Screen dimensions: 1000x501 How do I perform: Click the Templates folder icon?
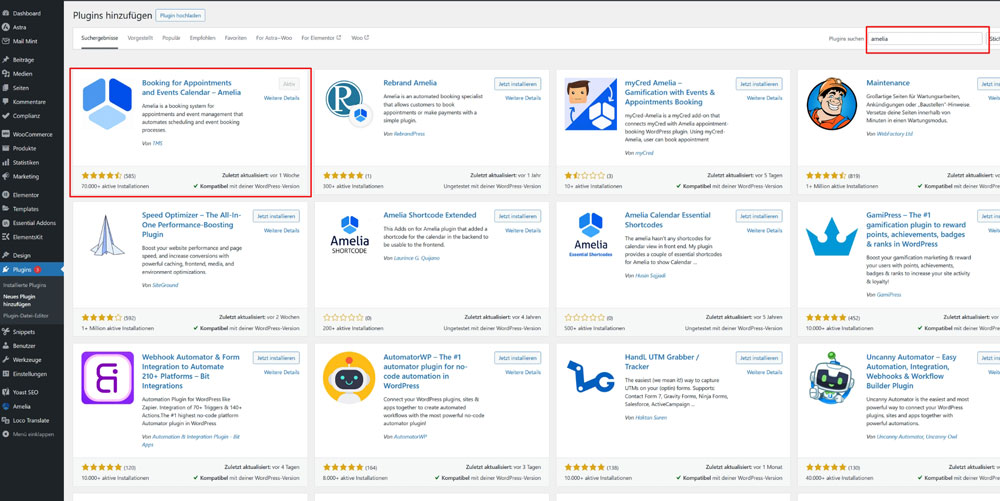pyautogui.click(x=6, y=208)
